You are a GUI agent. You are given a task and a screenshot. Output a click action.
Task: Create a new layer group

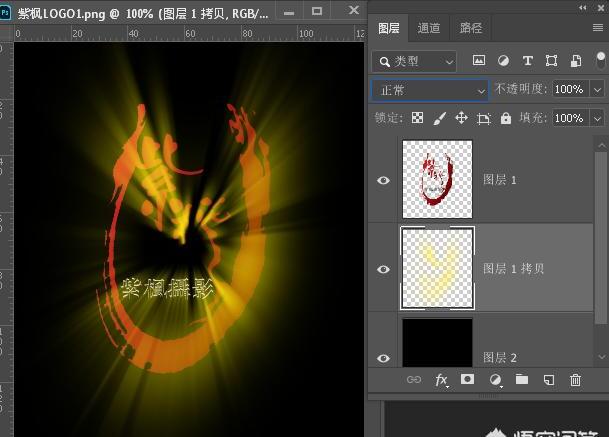(x=521, y=380)
